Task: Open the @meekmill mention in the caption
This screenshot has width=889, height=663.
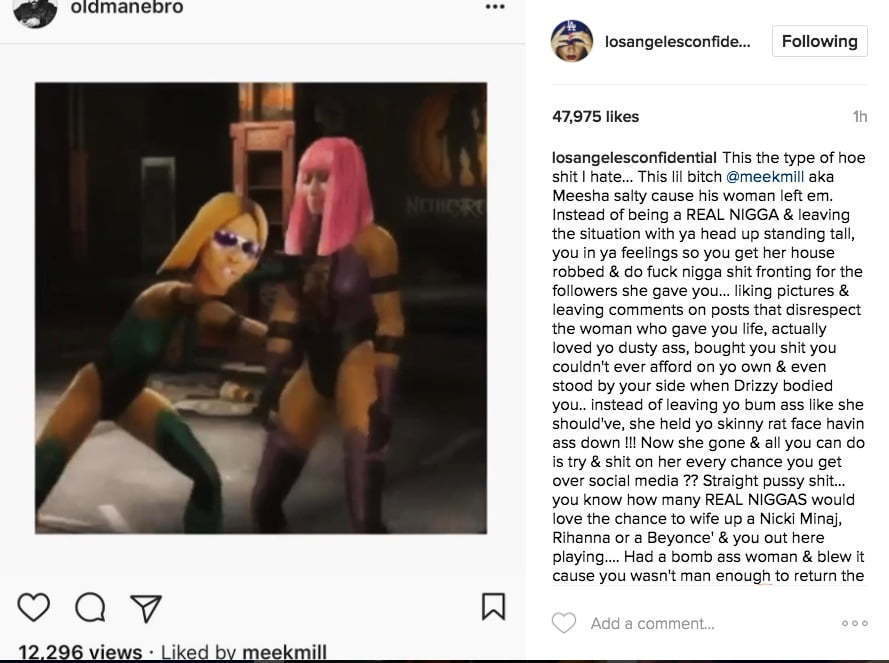Action: pyautogui.click(x=765, y=177)
